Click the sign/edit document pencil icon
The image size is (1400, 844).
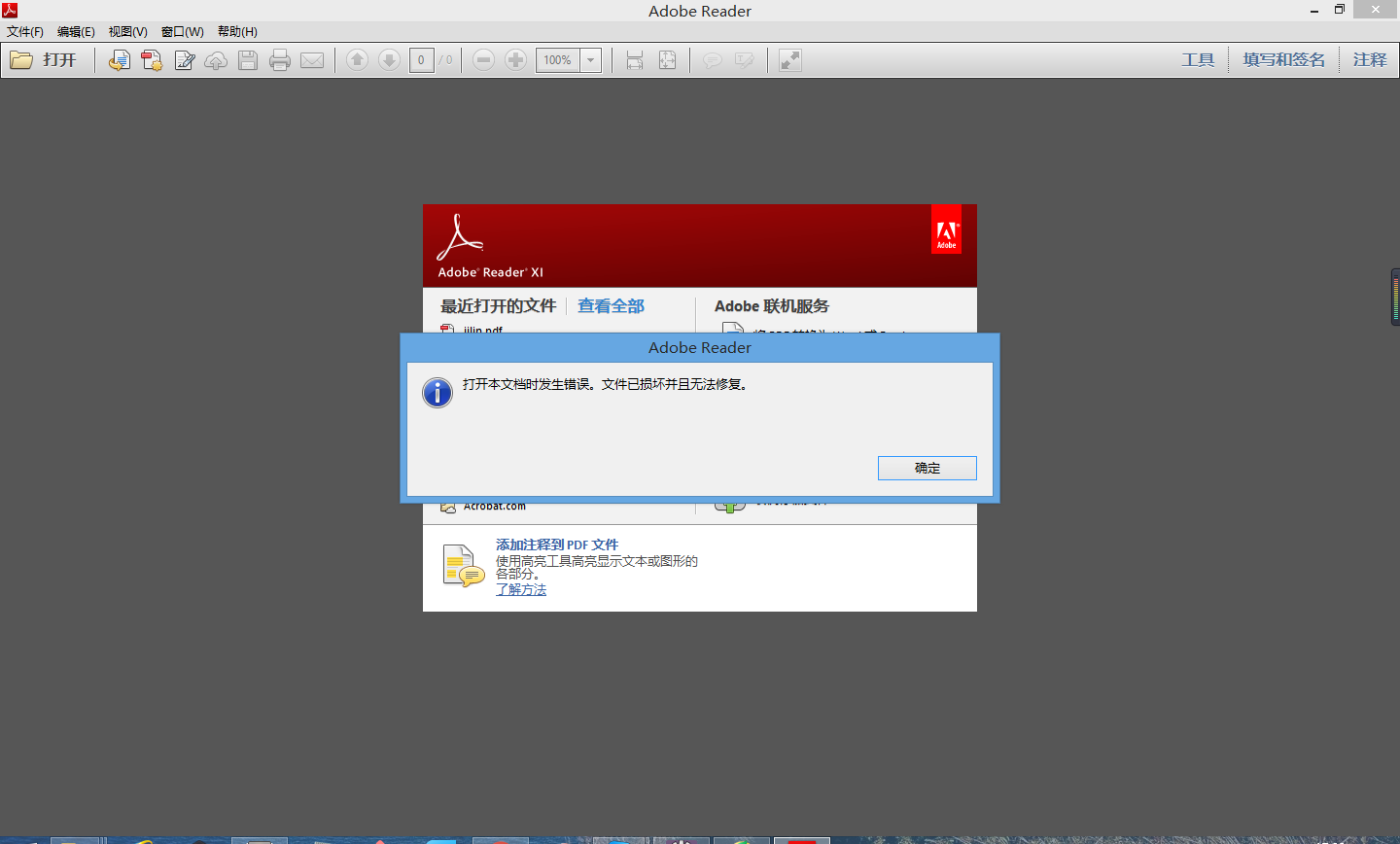coord(185,60)
